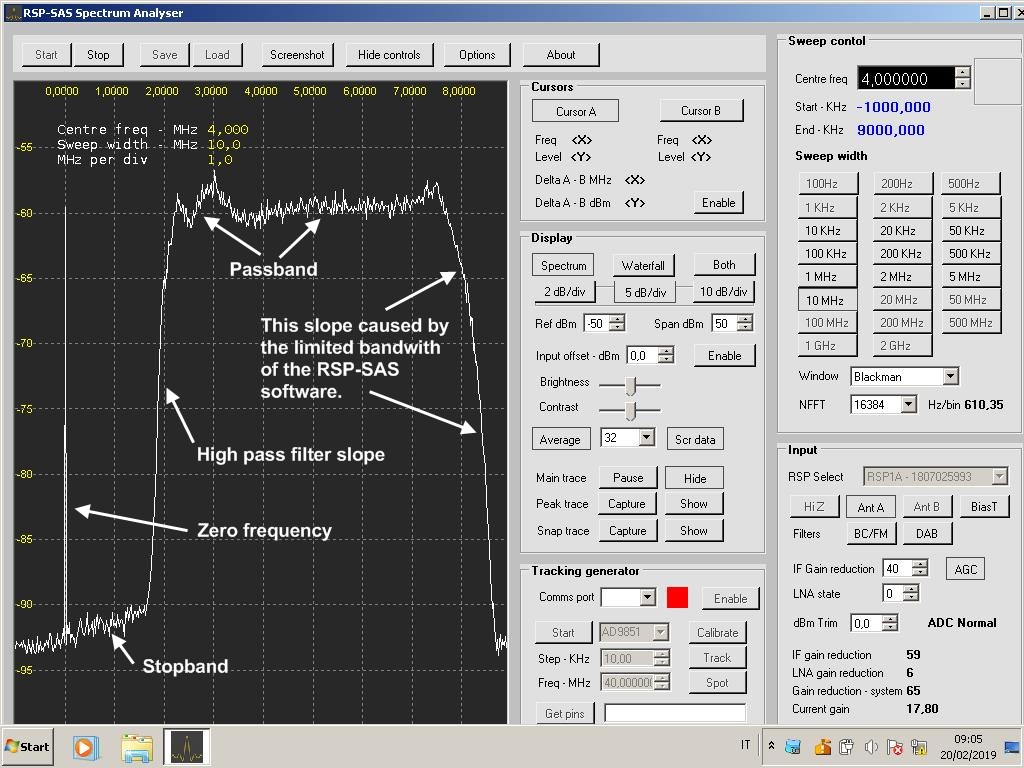Click the Load button
Viewport: 1024px width, 768px height.
coord(217,55)
